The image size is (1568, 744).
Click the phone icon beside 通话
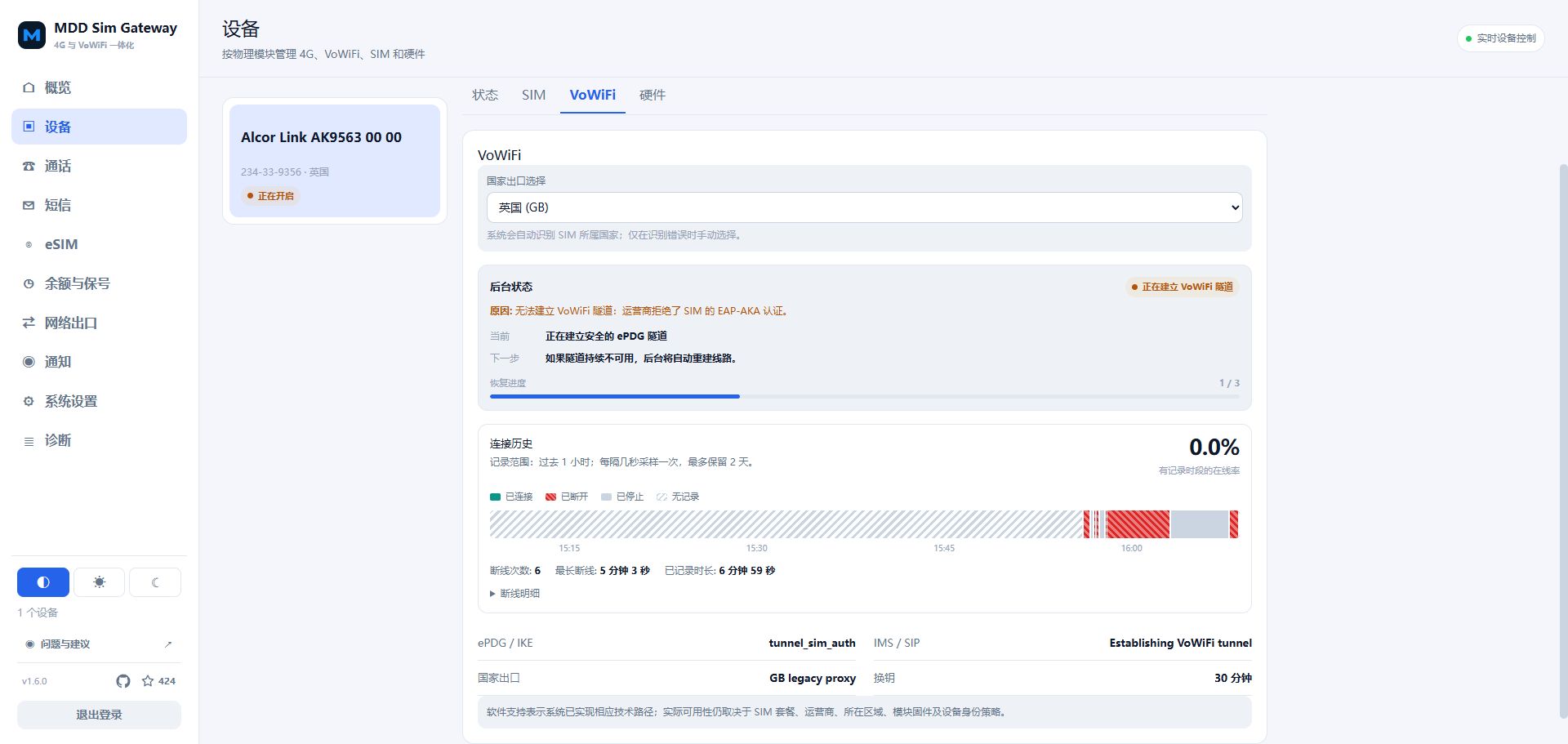[x=29, y=166]
